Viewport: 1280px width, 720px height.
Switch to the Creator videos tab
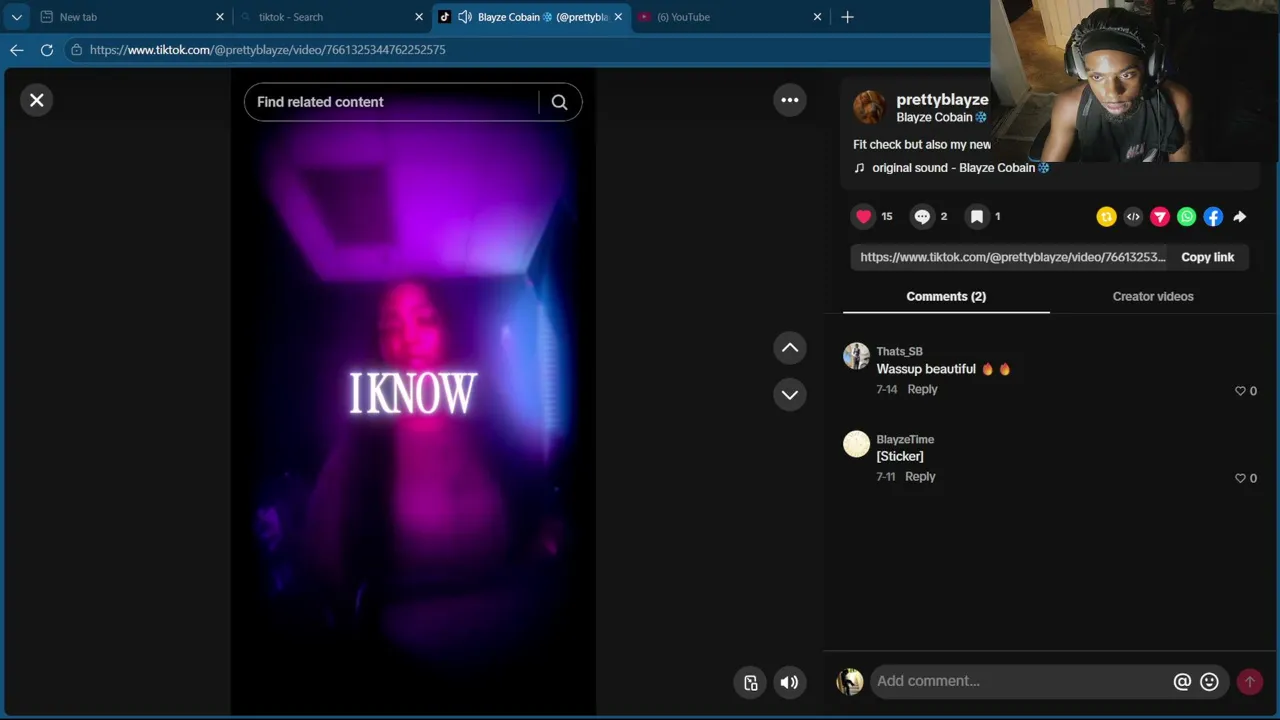click(1153, 297)
